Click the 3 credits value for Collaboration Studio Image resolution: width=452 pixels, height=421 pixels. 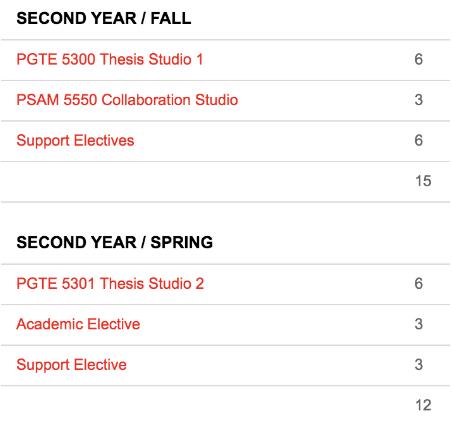coord(419,100)
